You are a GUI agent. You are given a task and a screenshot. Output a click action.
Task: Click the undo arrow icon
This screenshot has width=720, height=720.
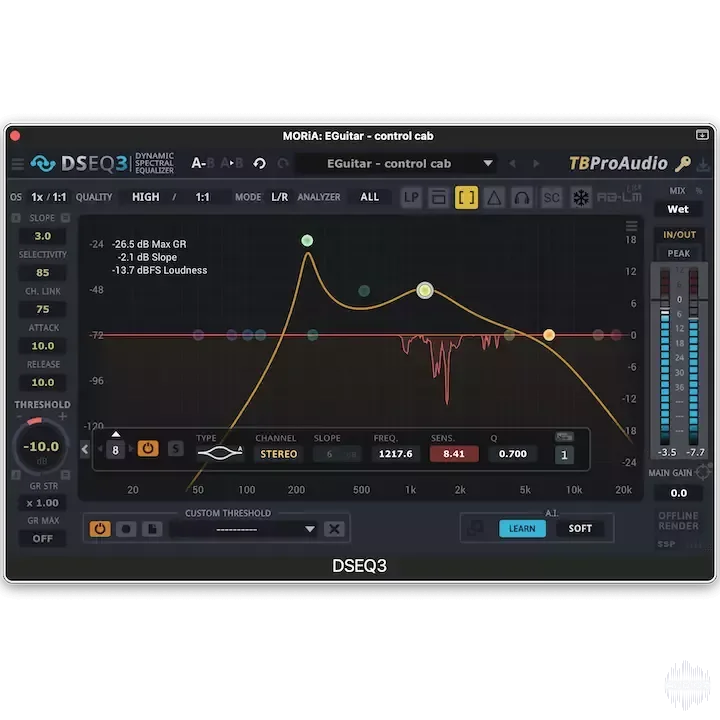(x=259, y=163)
